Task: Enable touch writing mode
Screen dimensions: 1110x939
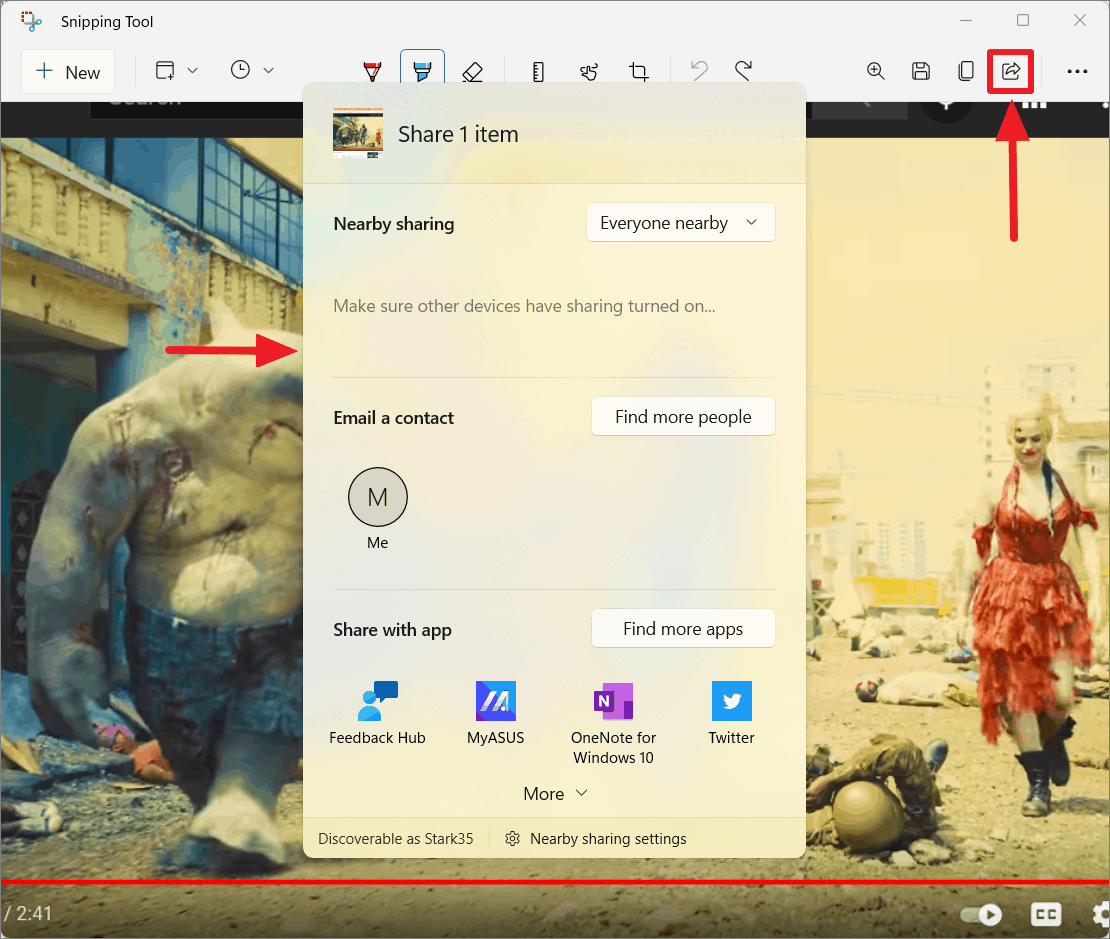Action: pos(588,70)
